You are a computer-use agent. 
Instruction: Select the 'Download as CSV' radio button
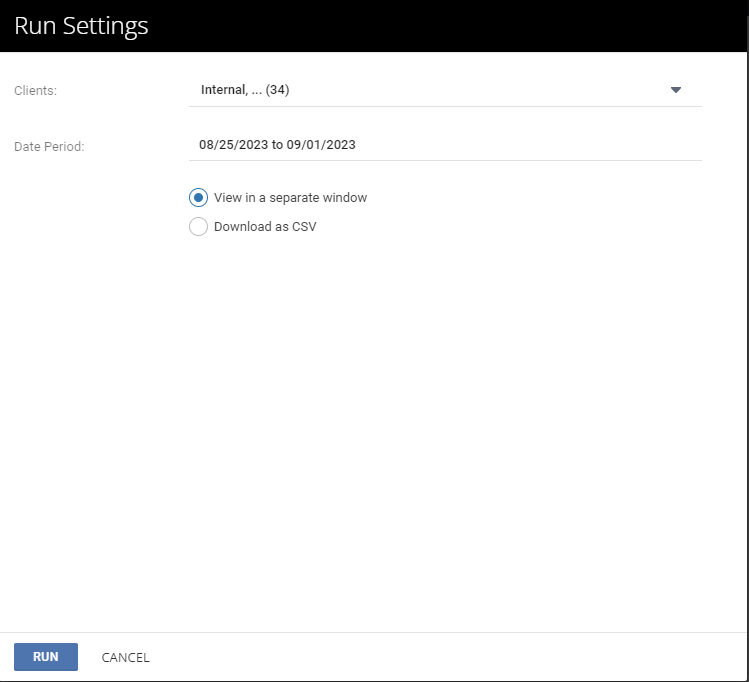(198, 226)
